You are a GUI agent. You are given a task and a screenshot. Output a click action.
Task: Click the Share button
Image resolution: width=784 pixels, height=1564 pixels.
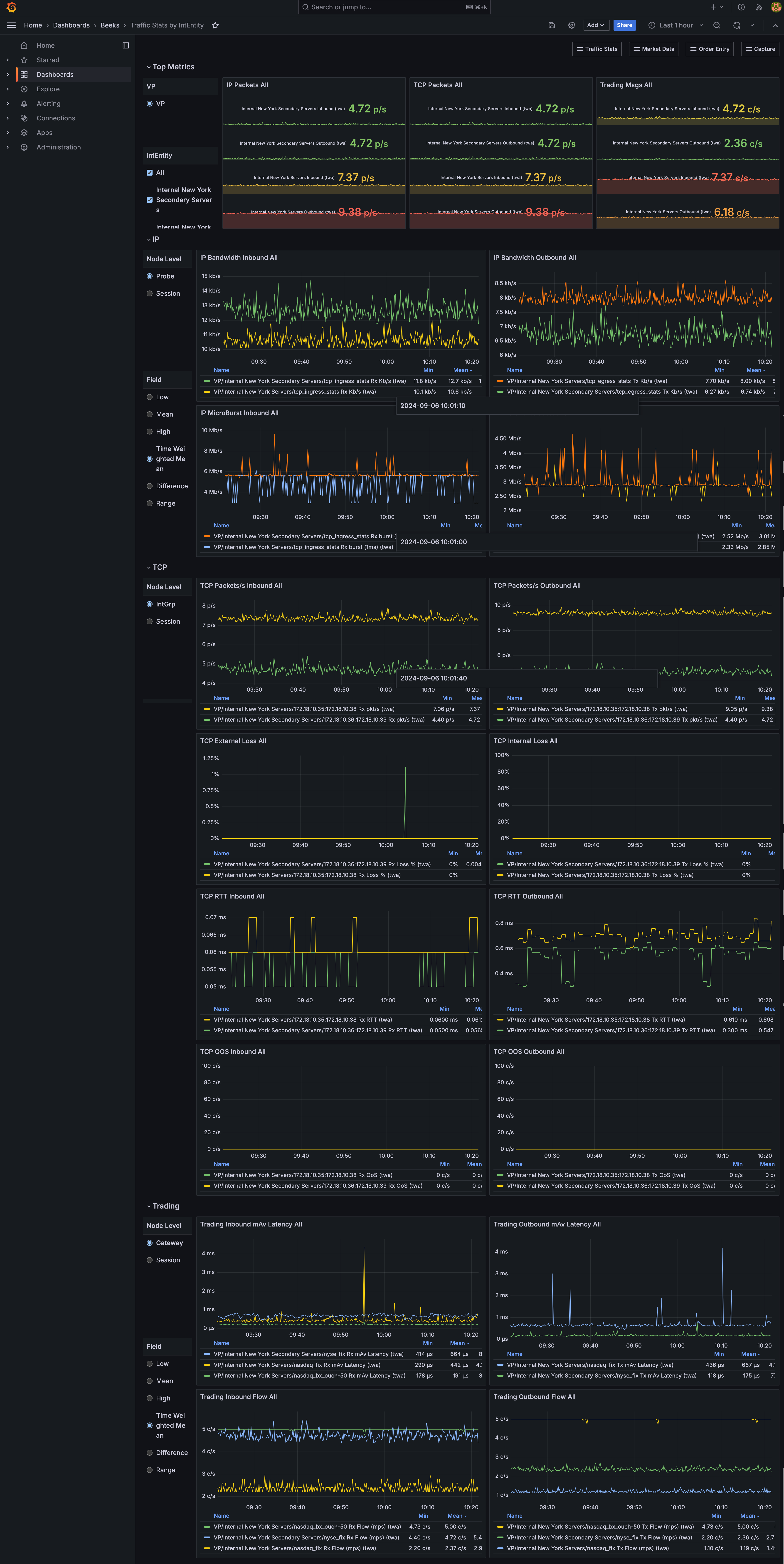(x=624, y=25)
